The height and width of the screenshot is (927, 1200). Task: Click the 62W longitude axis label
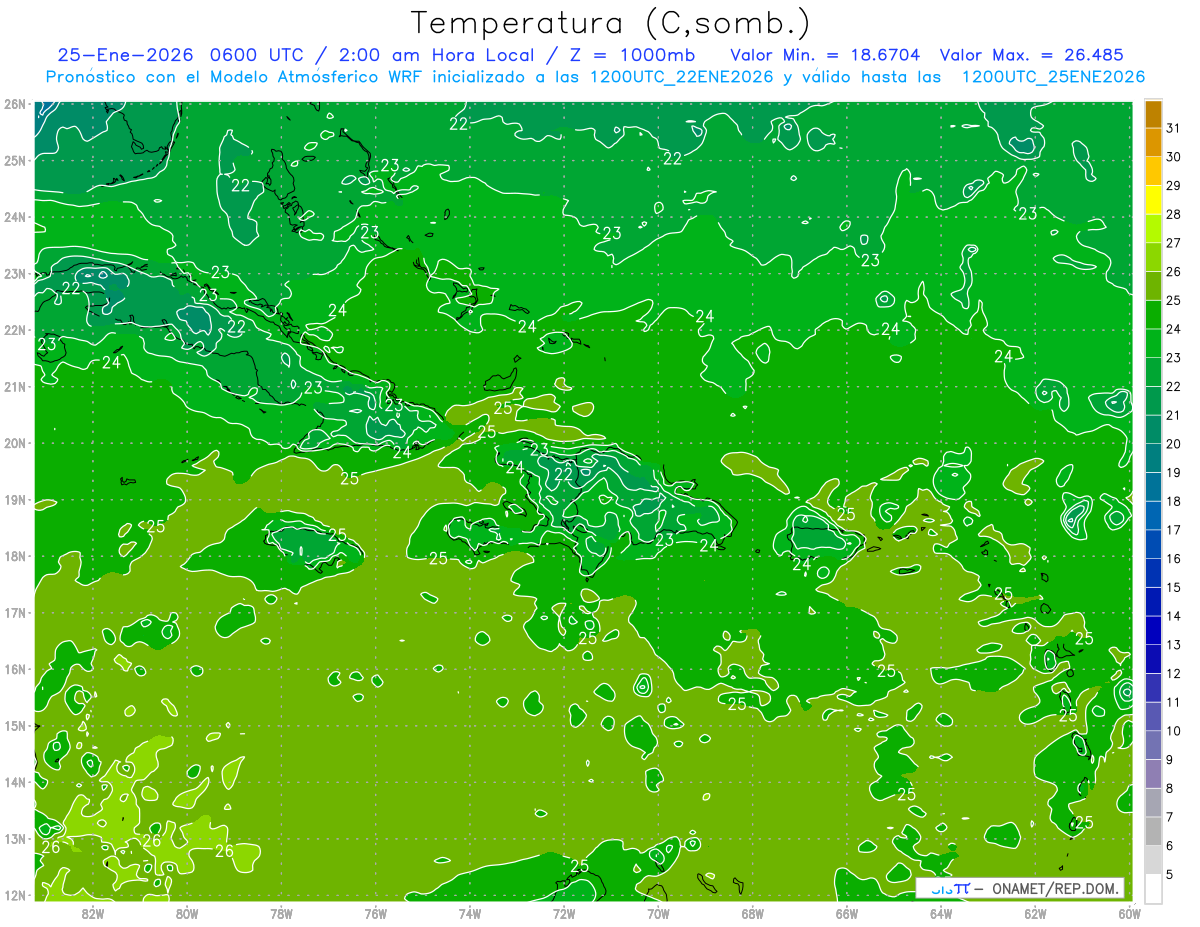click(x=1035, y=913)
